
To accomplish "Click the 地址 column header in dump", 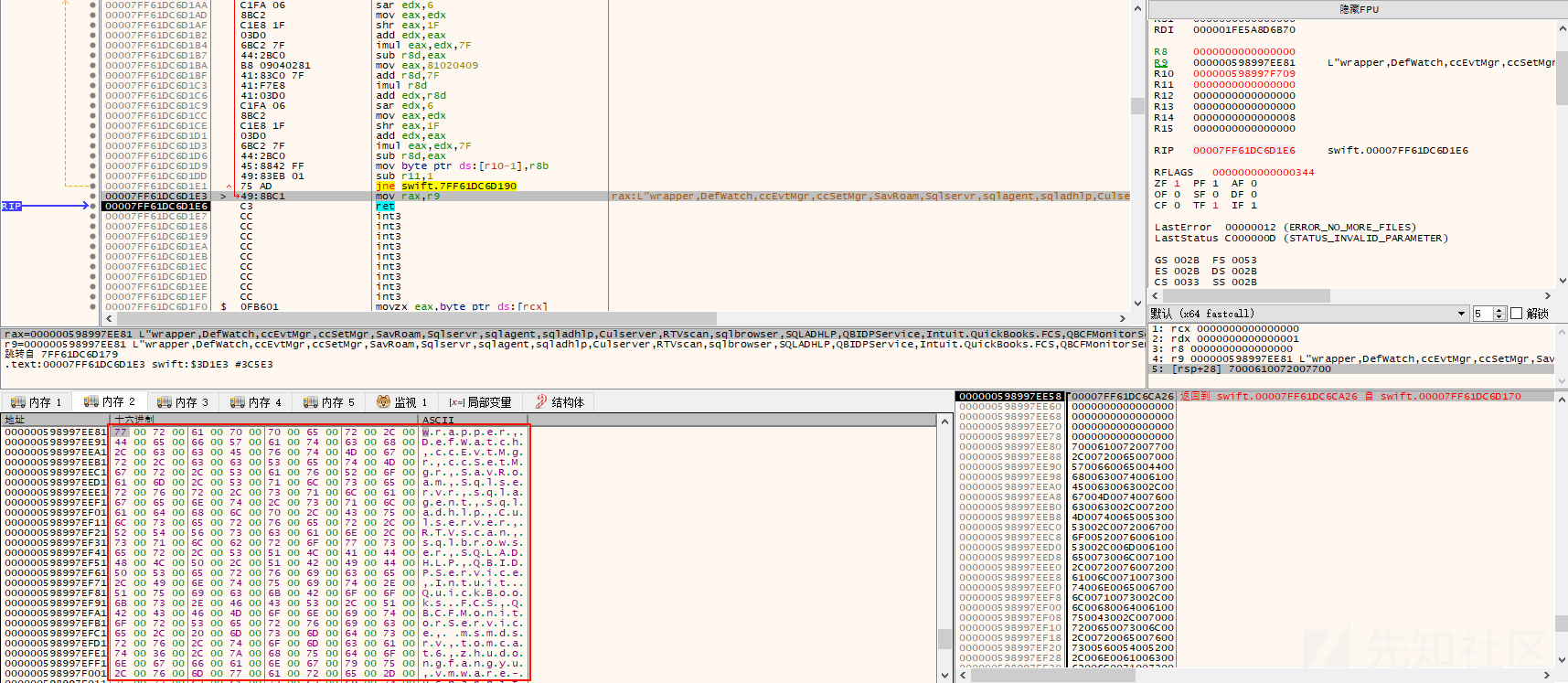I will point(56,420).
